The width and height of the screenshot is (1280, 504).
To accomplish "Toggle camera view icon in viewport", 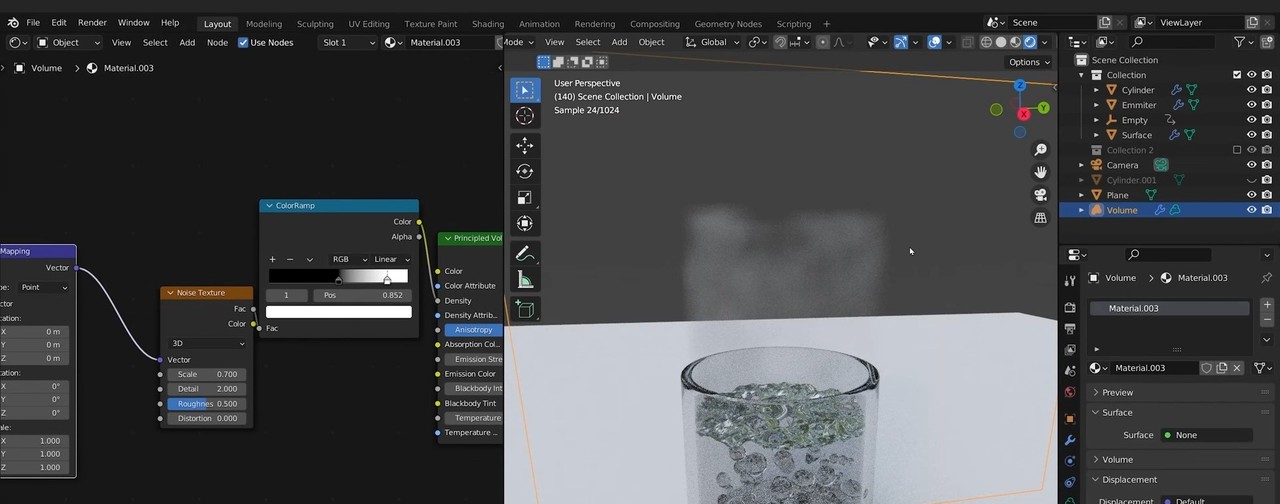I will [x=1040, y=194].
